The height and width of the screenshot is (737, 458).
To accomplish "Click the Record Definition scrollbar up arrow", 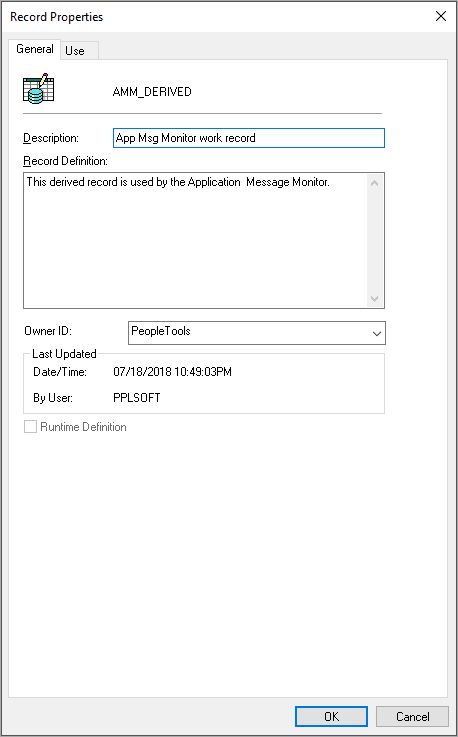I will pos(375,183).
